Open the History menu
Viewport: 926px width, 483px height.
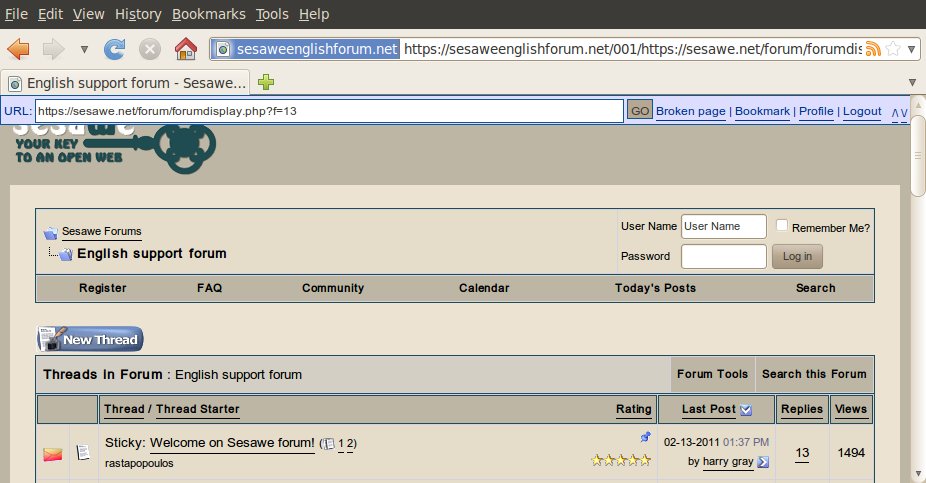138,14
